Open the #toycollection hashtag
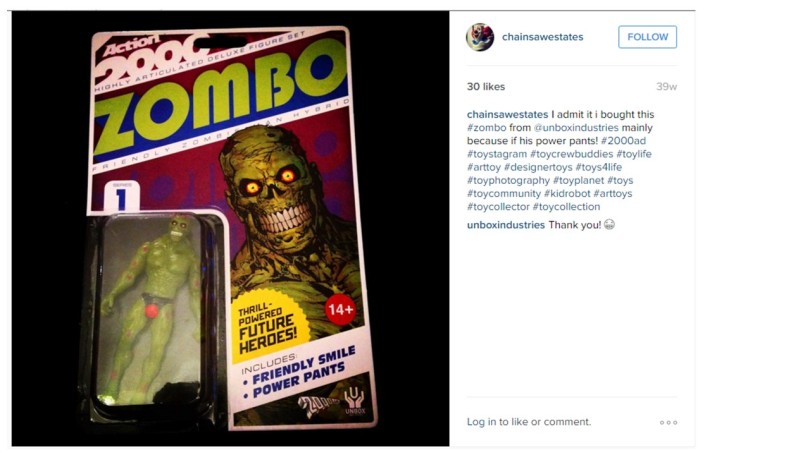The height and width of the screenshot is (455, 810). (566, 207)
